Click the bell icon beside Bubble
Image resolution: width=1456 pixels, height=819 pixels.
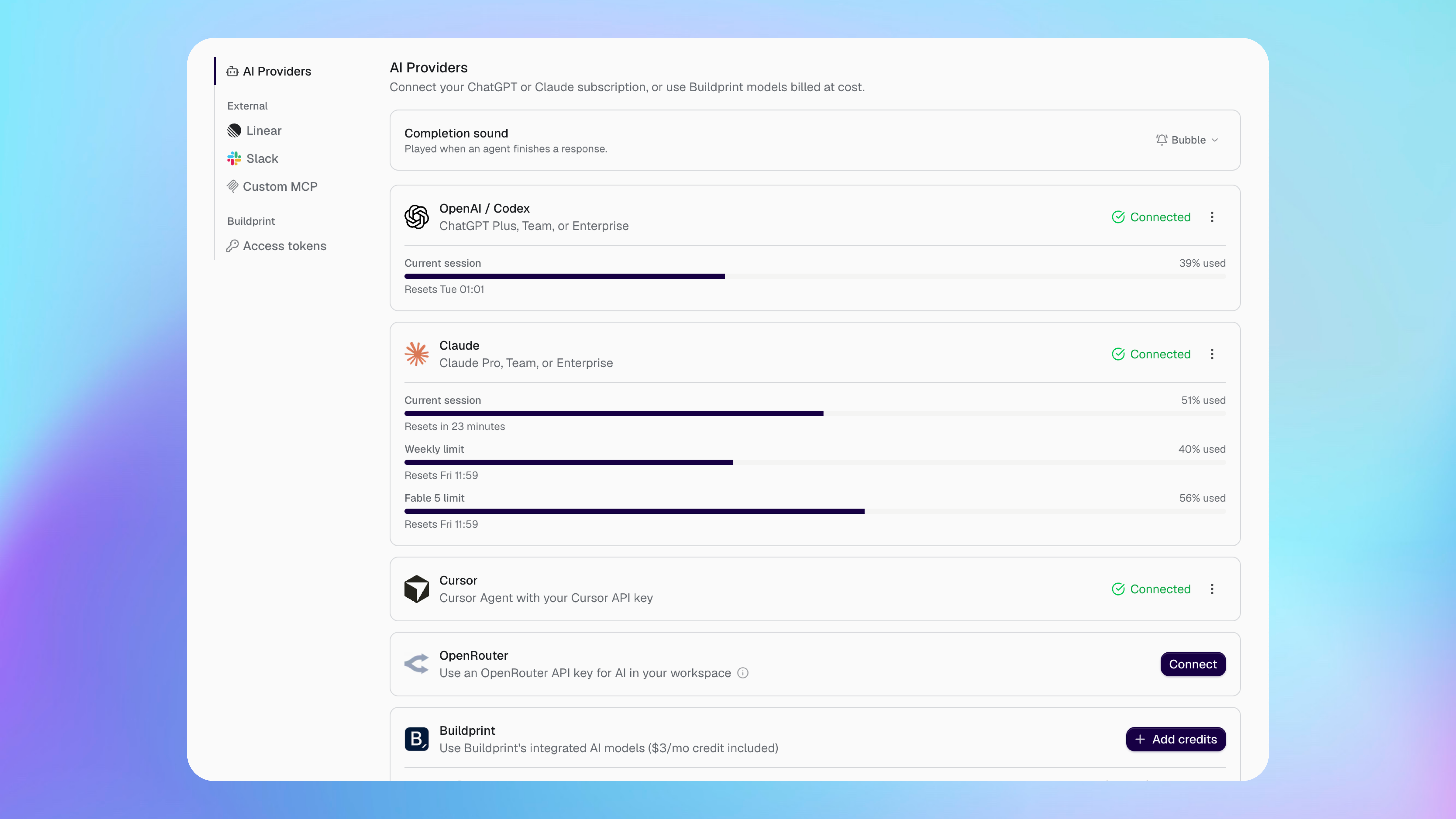tap(1161, 140)
